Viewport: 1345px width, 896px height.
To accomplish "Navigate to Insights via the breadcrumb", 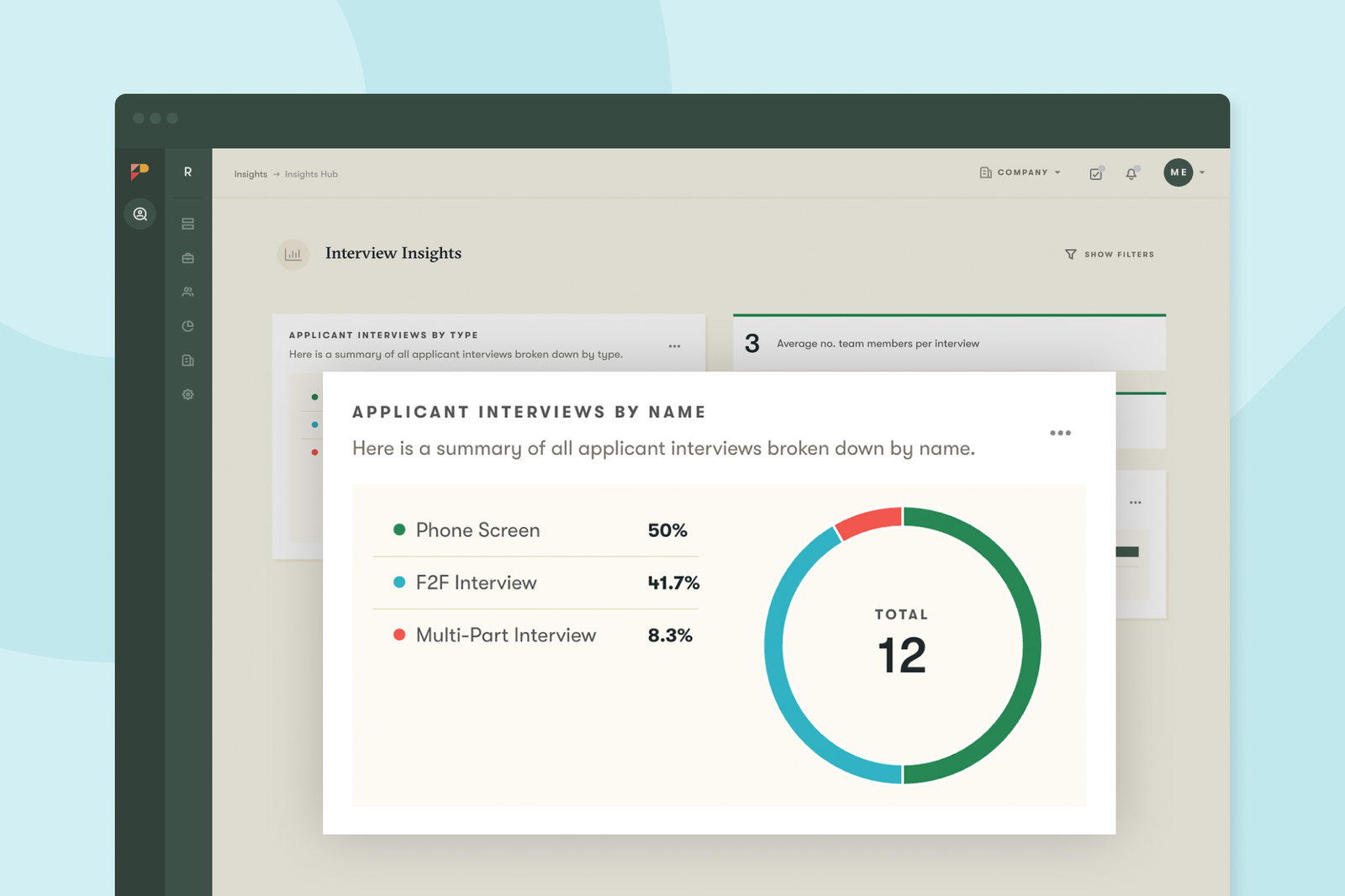I will (250, 174).
